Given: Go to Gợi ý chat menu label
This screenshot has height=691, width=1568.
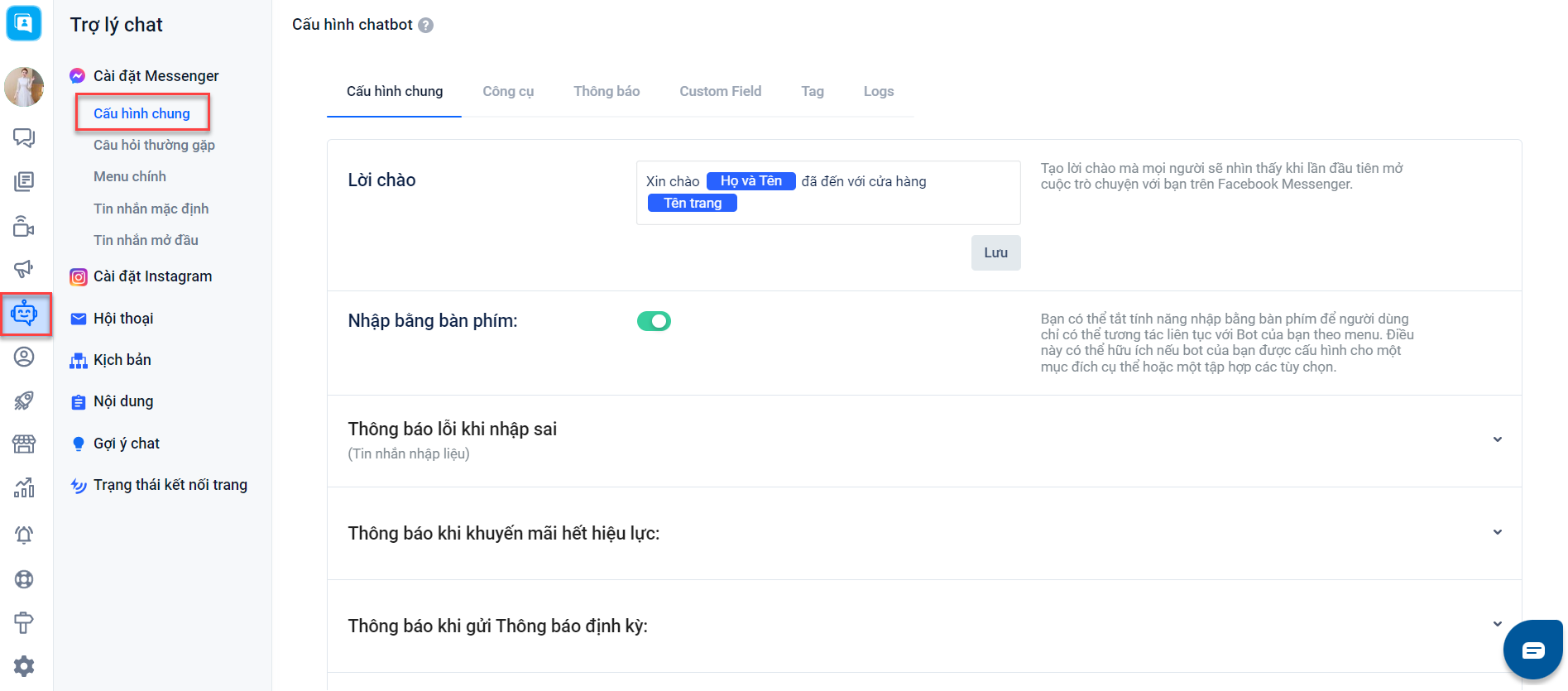Looking at the screenshot, I should [127, 444].
